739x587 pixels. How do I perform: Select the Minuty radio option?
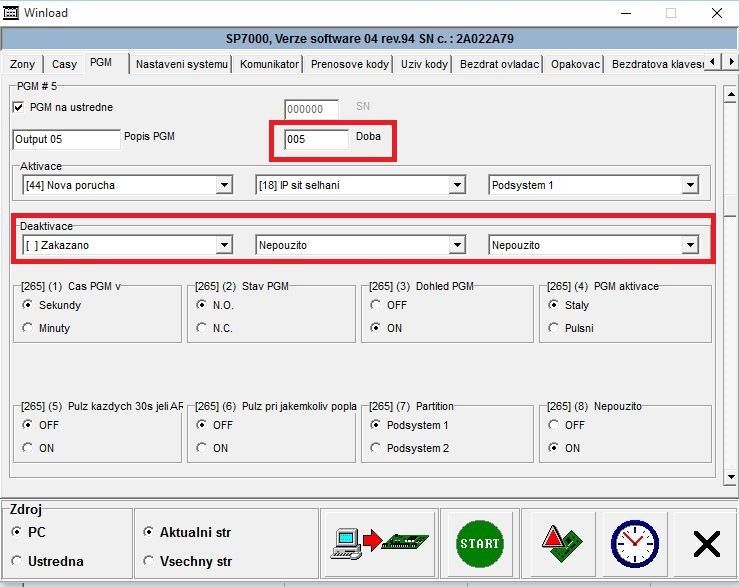click(28, 328)
